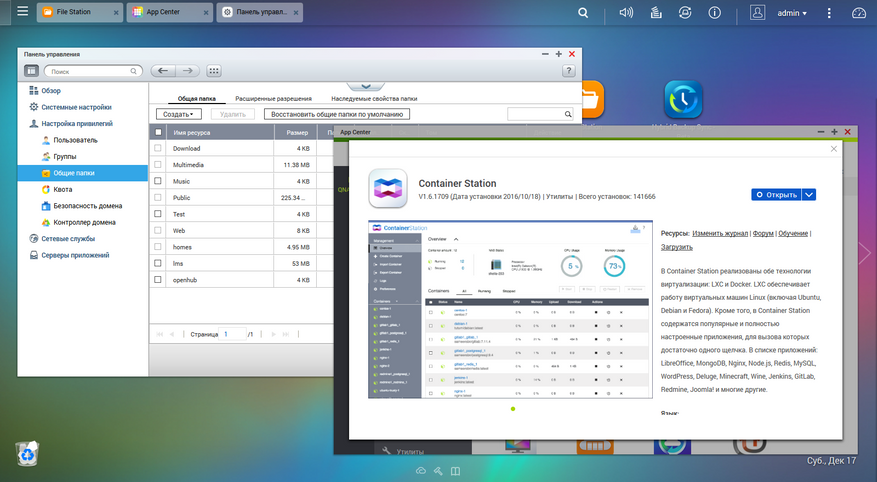Open external devices icon in top bar
Viewport: 877px width, 482px height.
pos(685,12)
